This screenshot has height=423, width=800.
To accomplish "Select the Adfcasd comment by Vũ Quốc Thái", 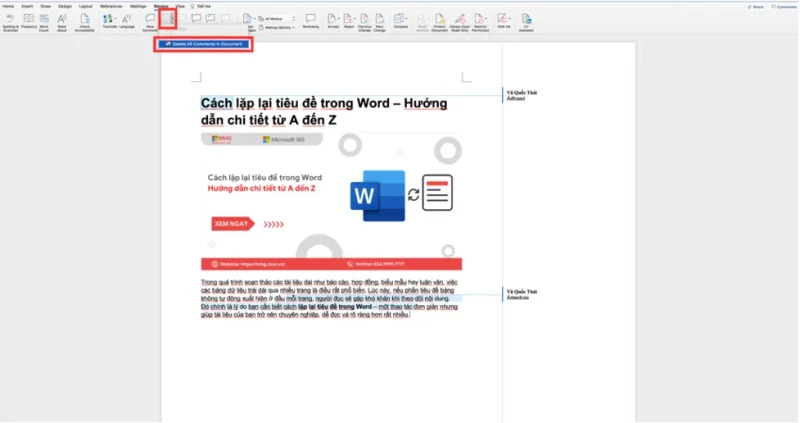I will point(521,95).
